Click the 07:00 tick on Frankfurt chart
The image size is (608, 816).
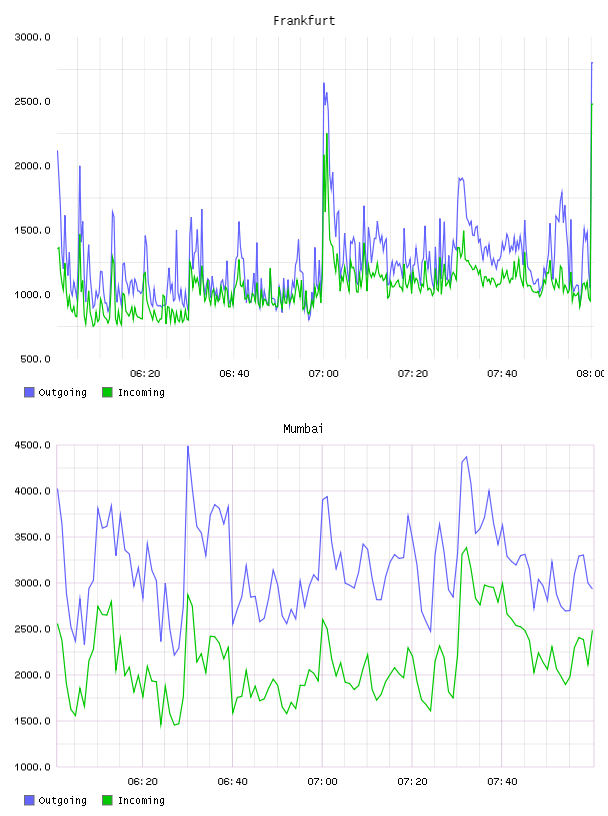323,374
